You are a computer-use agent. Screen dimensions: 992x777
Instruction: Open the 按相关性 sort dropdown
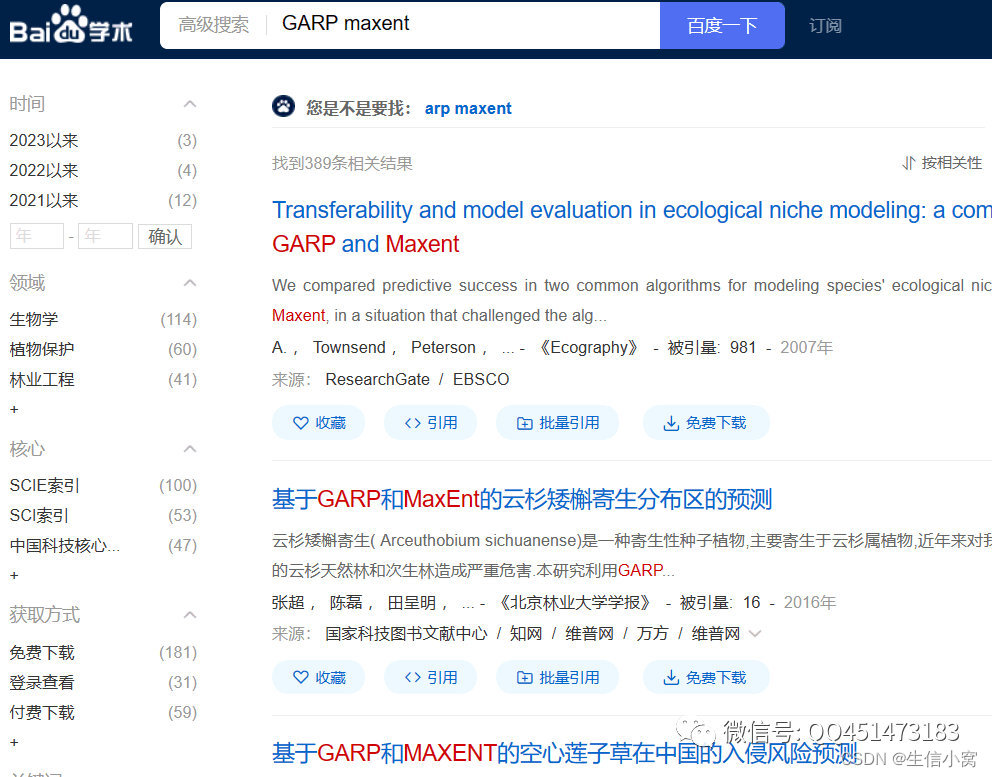pyautogui.click(x=942, y=163)
